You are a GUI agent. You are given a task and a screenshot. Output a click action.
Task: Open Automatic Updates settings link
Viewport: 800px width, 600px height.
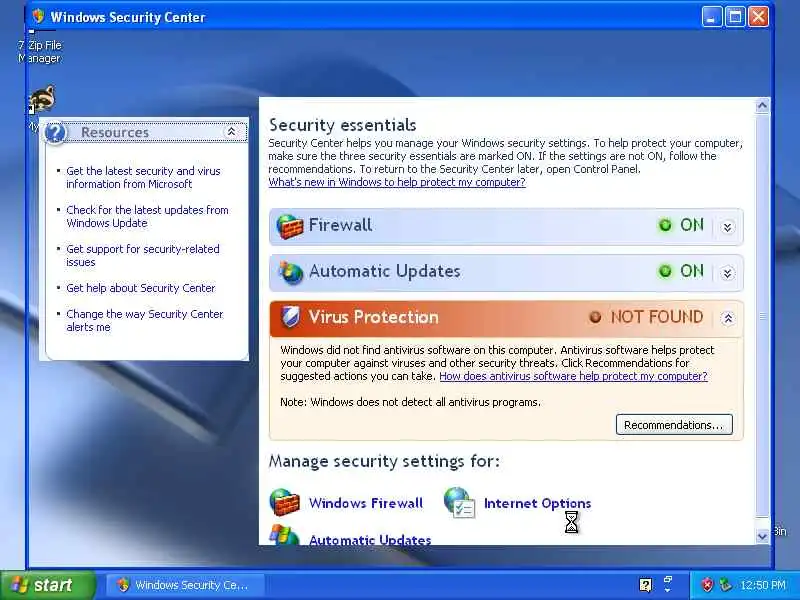tap(370, 539)
